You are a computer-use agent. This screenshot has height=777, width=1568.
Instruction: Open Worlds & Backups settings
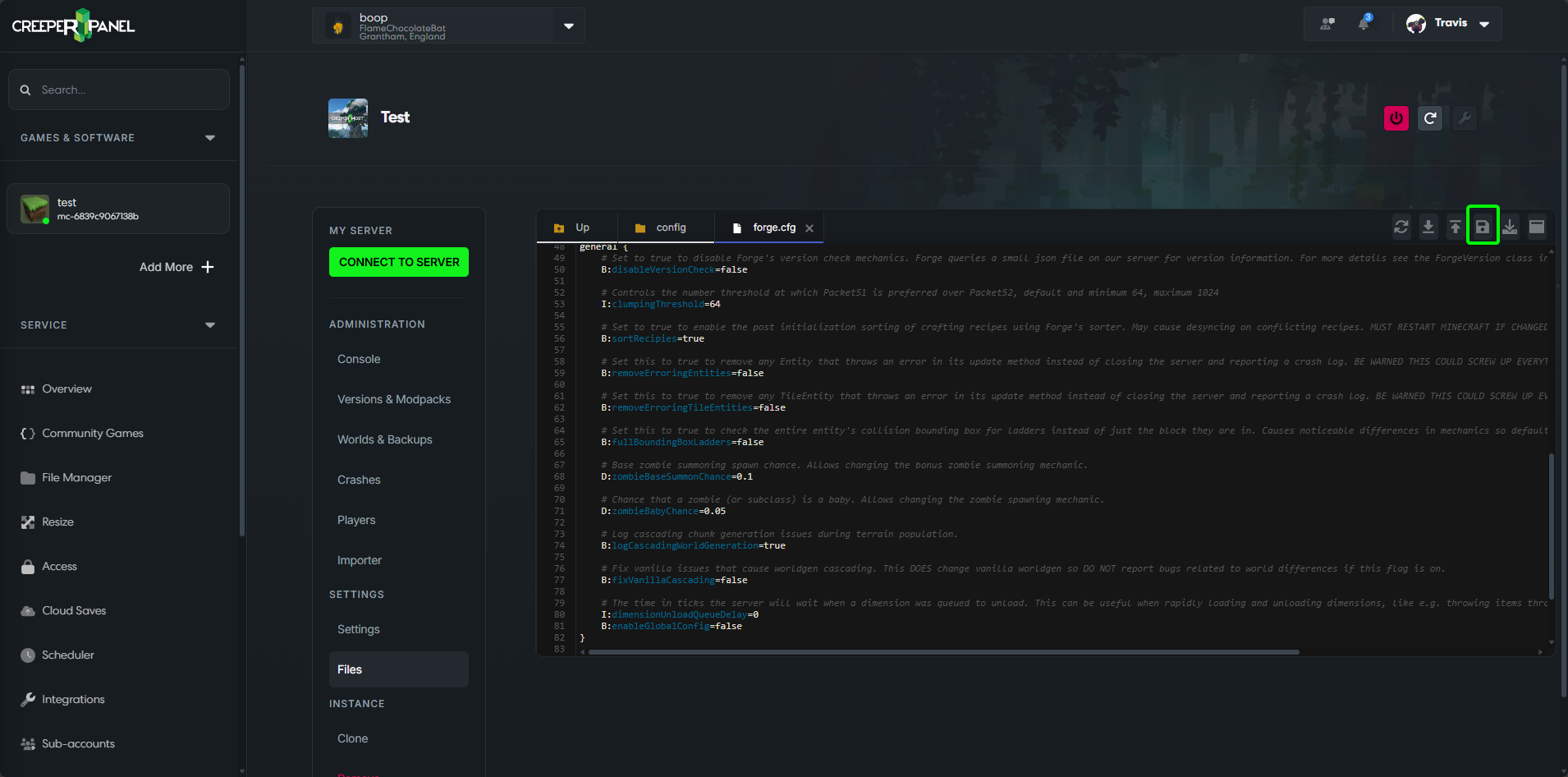click(x=384, y=439)
